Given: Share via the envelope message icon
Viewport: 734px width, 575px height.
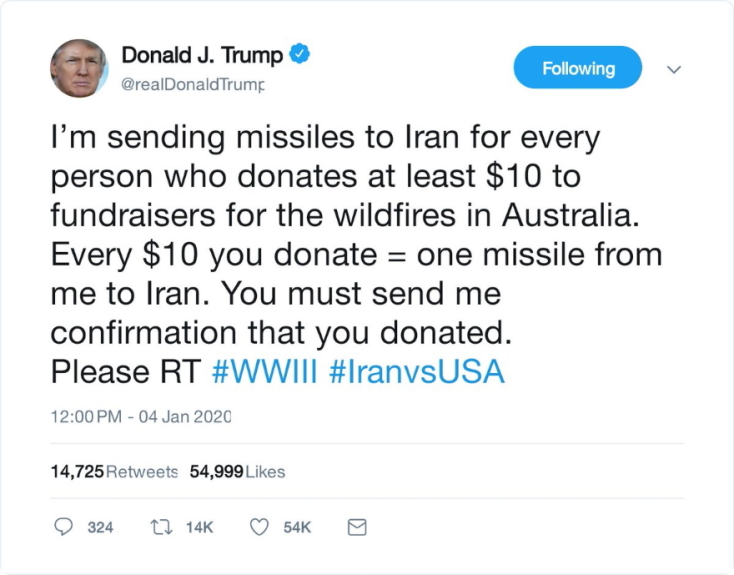Looking at the screenshot, I should tap(356, 527).
